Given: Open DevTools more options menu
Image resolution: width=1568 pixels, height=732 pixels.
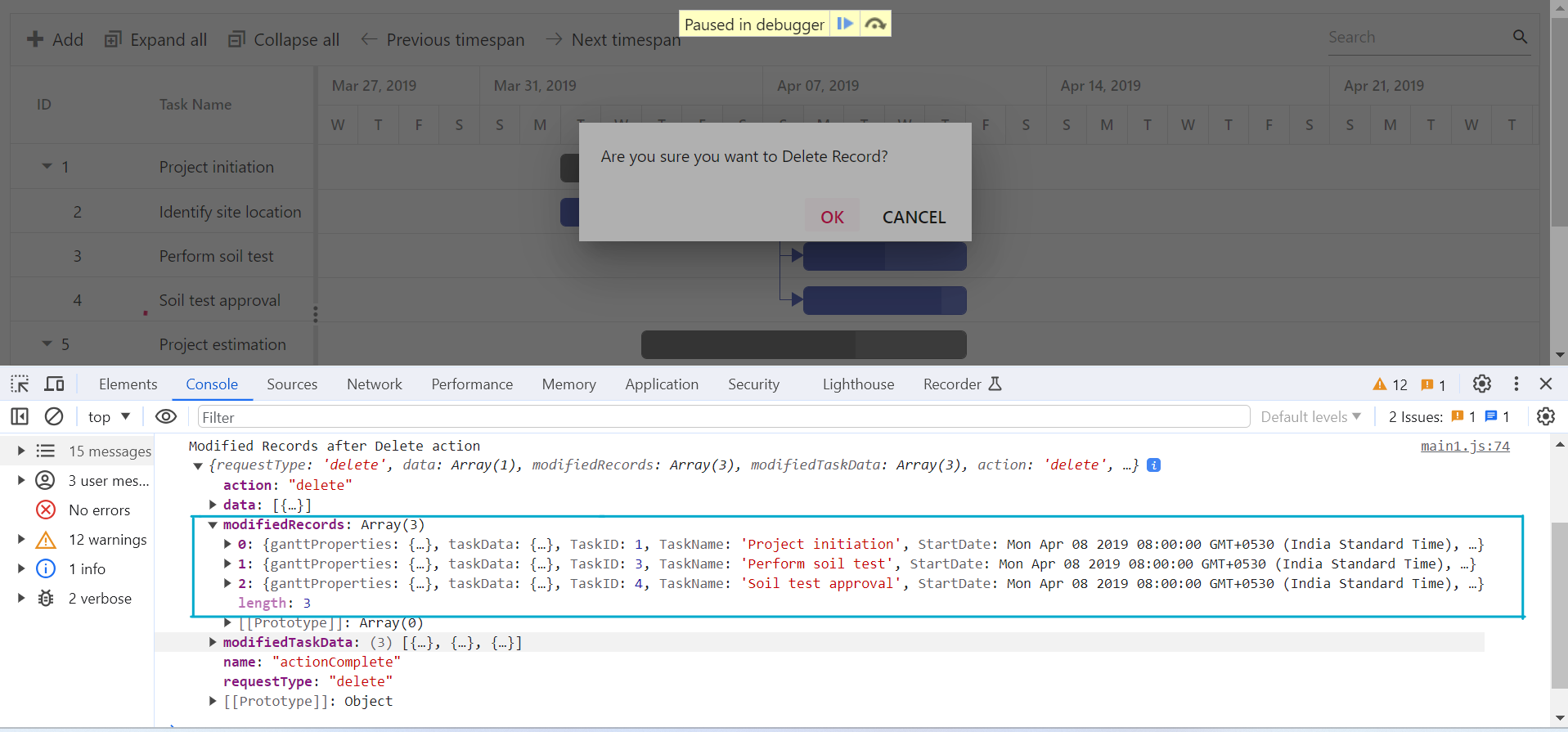Looking at the screenshot, I should (1516, 384).
